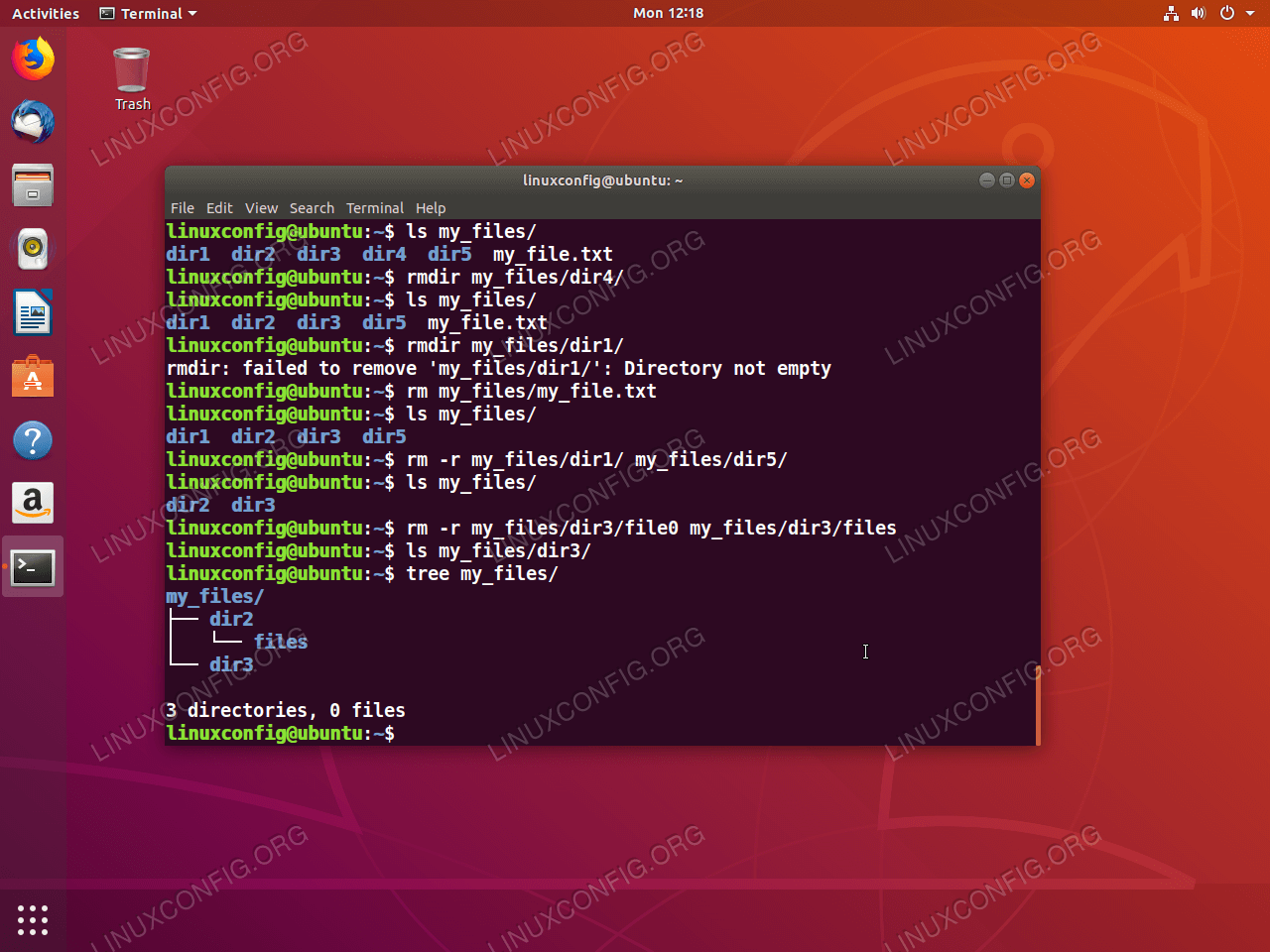Open Ubuntu Software center
Image resolution: width=1270 pixels, height=952 pixels.
point(33,376)
